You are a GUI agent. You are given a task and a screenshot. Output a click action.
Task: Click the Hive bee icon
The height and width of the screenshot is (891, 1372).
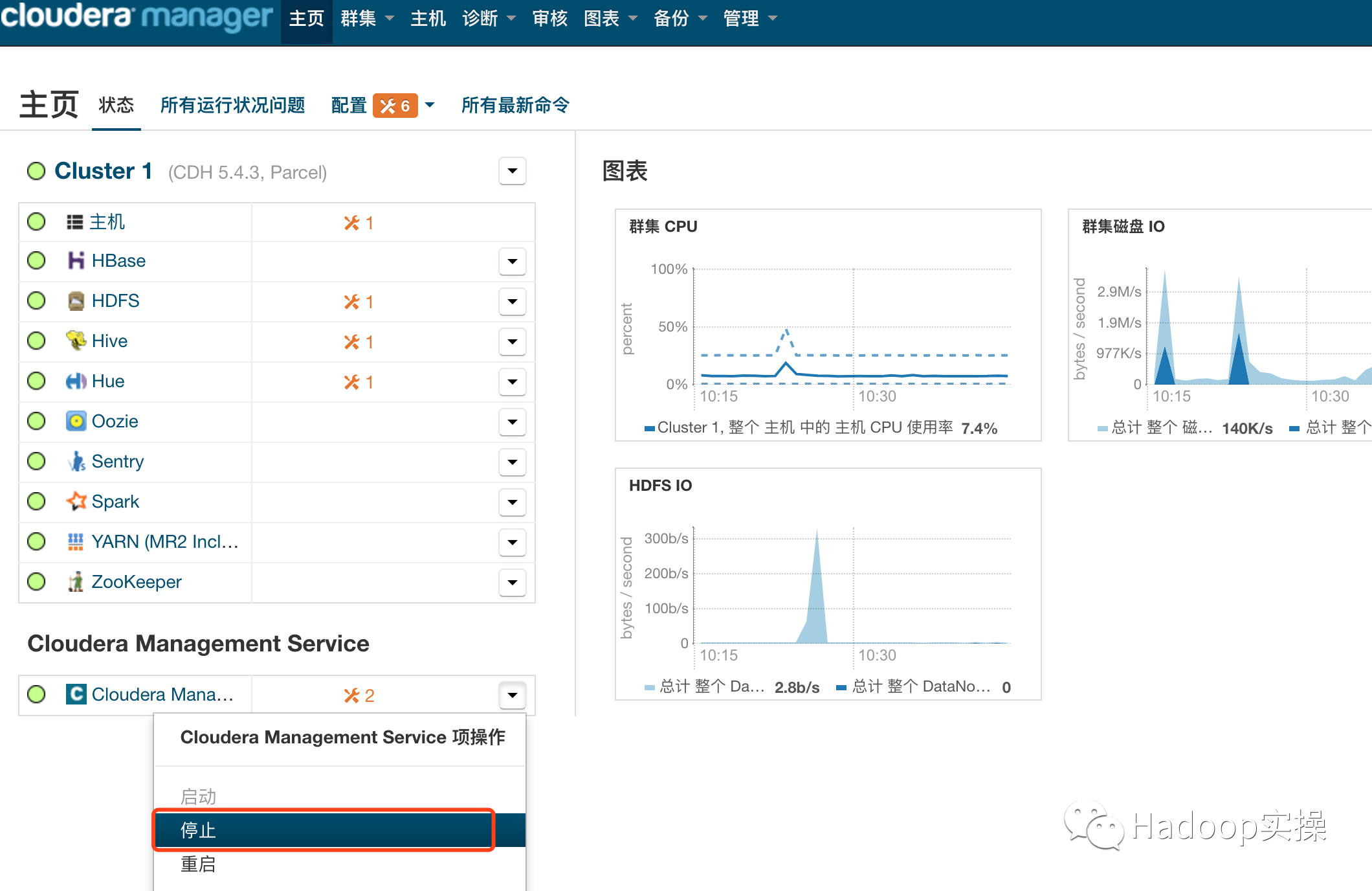76,341
